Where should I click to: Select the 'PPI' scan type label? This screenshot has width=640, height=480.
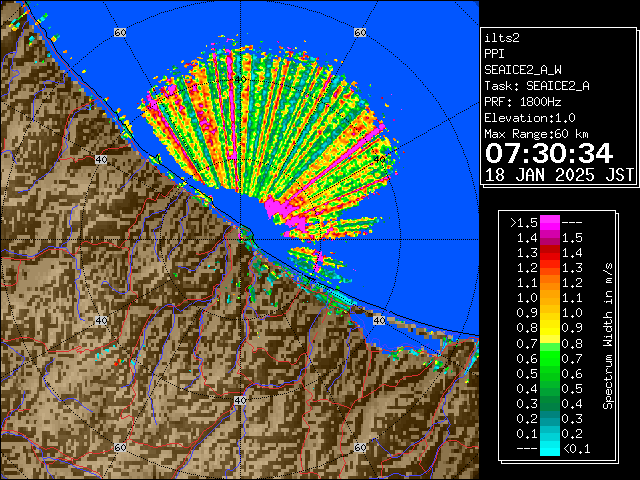[494, 54]
